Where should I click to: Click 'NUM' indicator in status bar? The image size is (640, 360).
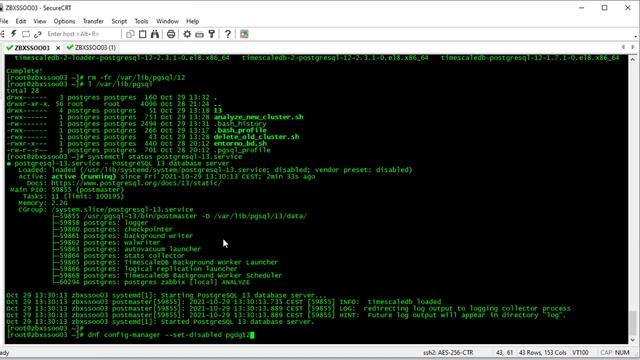click(x=622, y=352)
